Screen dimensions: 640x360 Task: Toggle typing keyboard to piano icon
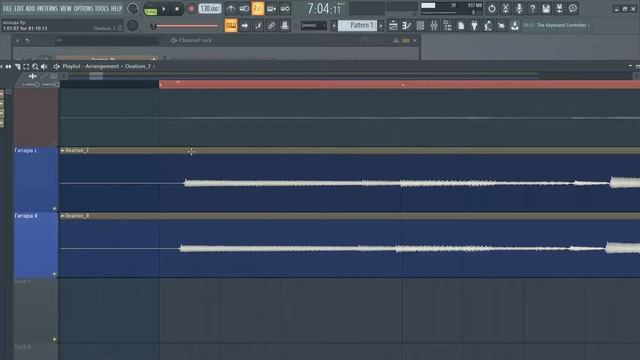pos(231,26)
